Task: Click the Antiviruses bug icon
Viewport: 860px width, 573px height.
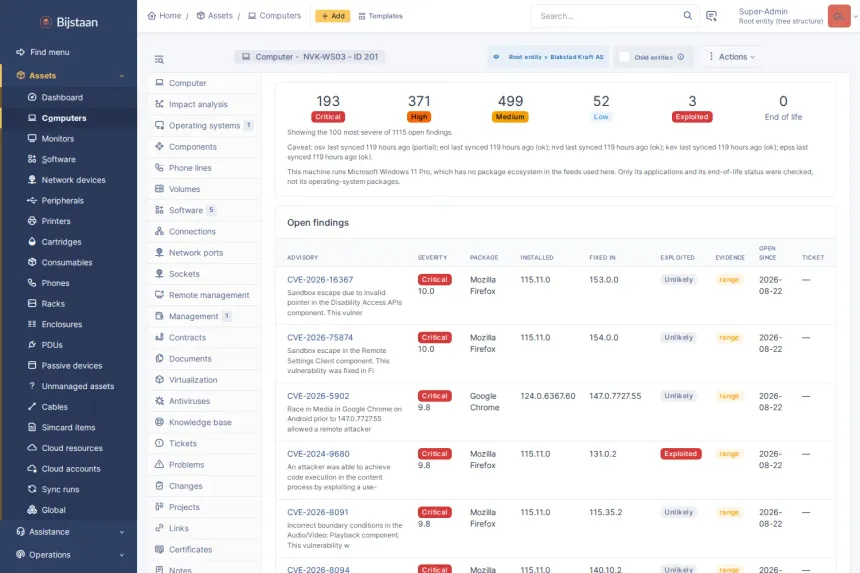Action: (x=160, y=401)
